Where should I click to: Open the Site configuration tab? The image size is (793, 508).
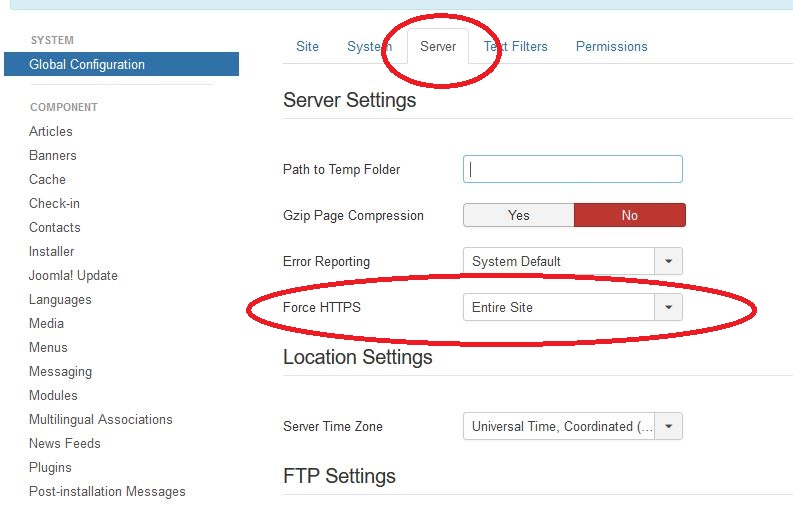pyautogui.click(x=307, y=47)
